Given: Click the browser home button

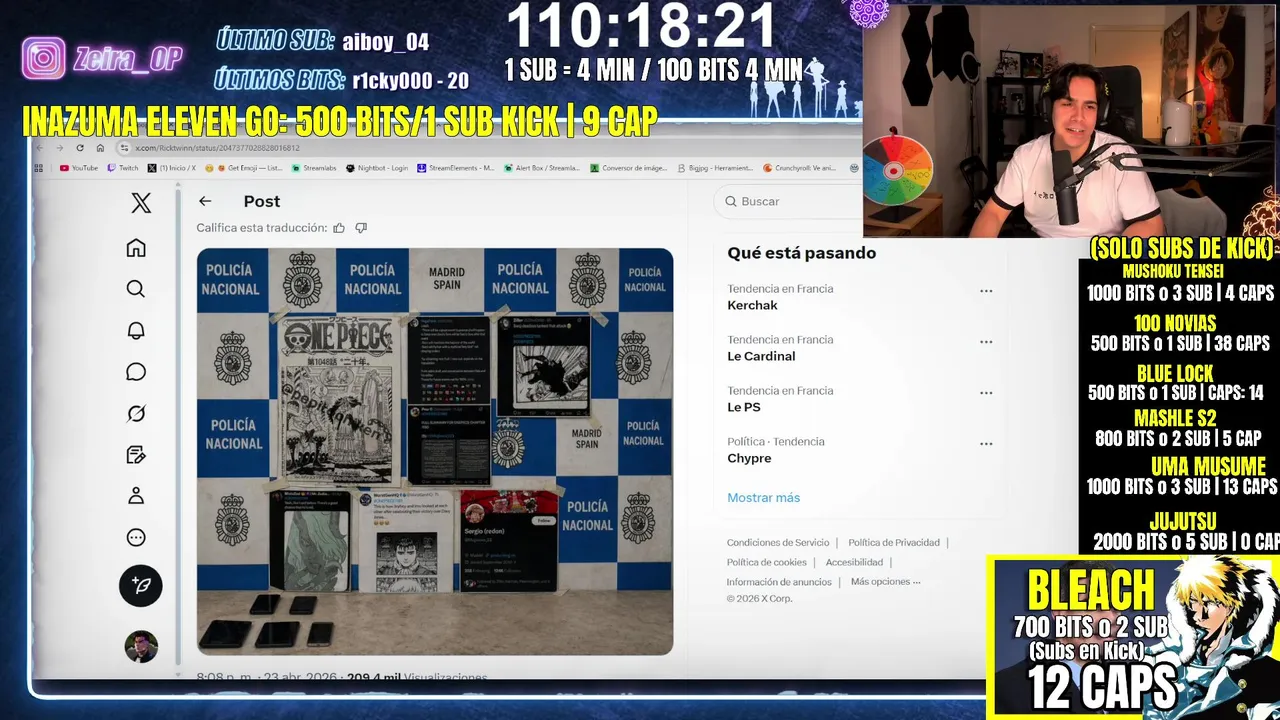Looking at the screenshot, I should point(100,148).
